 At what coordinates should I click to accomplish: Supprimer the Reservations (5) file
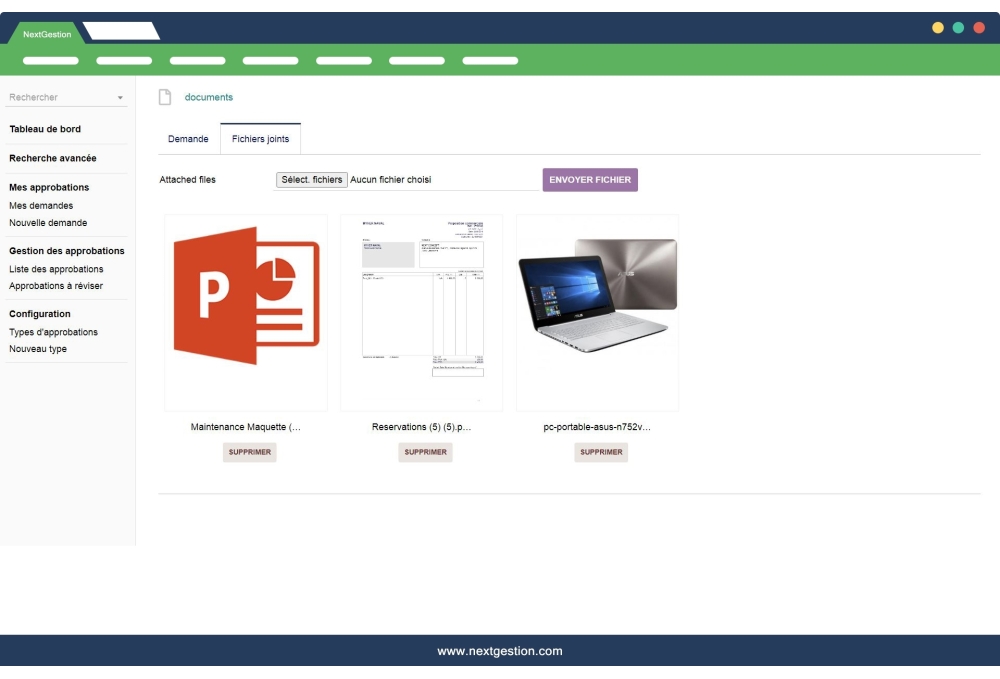(x=425, y=452)
